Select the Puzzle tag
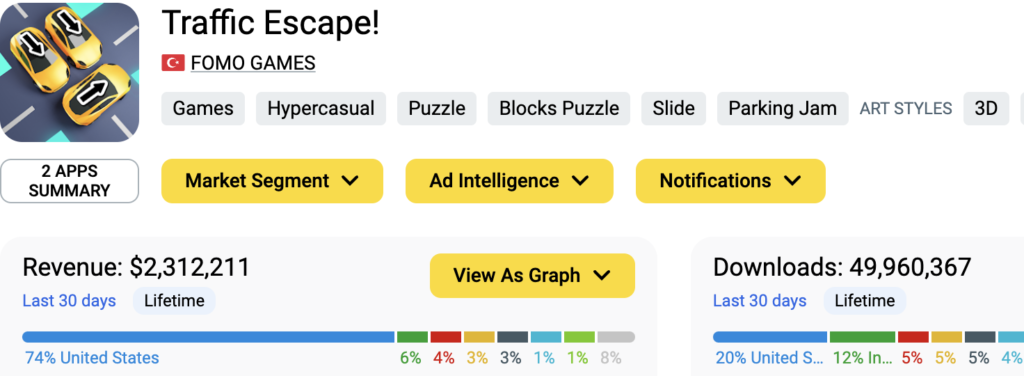The image size is (1024, 376). (437, 108)
